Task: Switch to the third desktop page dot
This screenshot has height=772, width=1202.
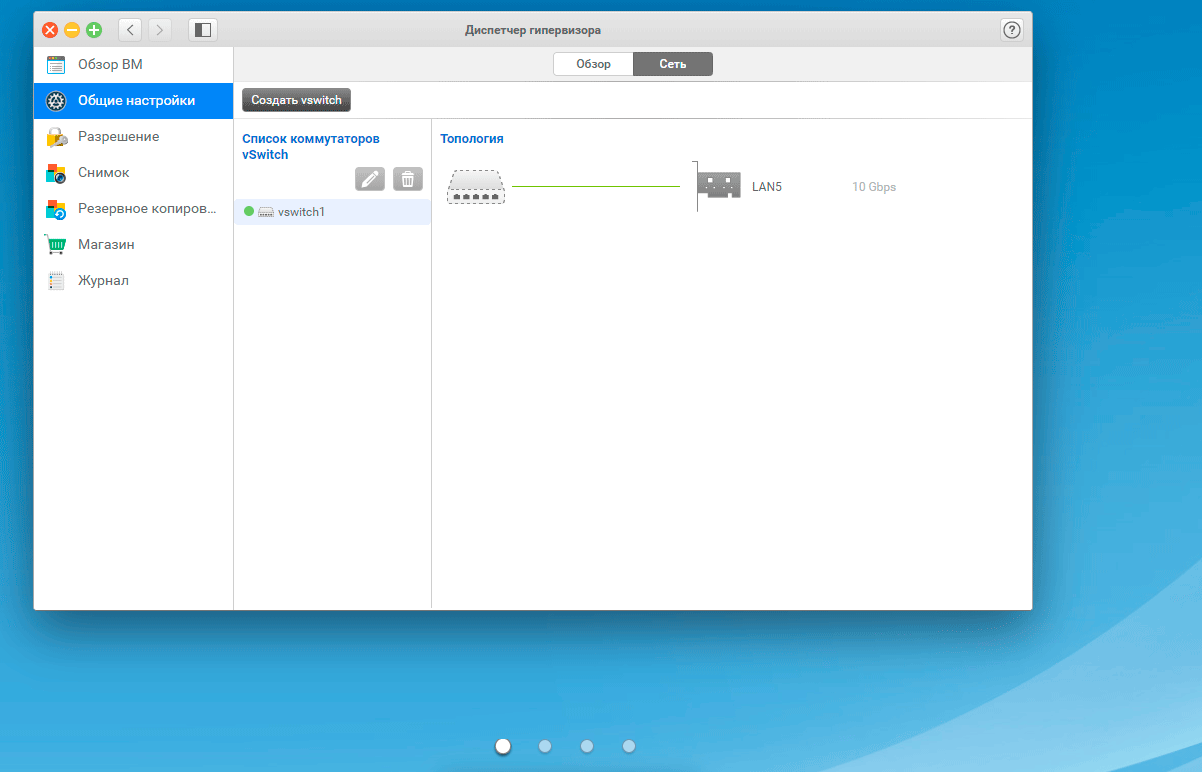Action: point(587,746)
